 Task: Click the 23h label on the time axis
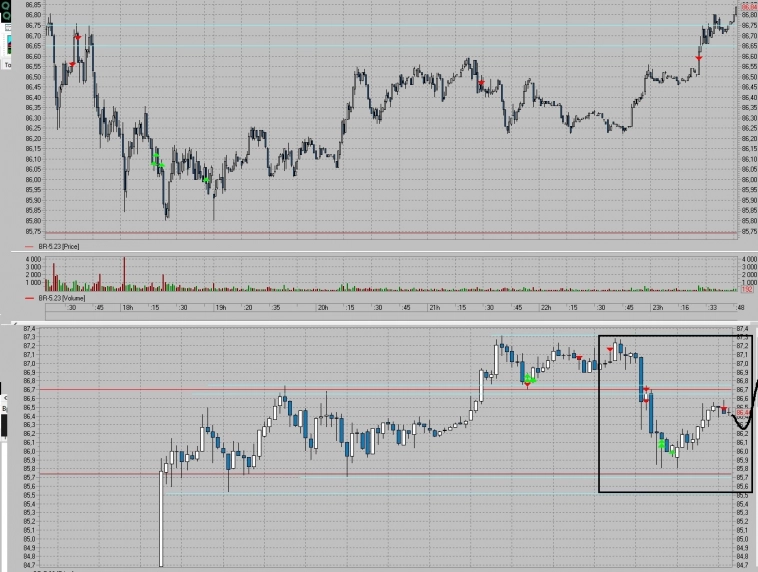coord(657,308)
